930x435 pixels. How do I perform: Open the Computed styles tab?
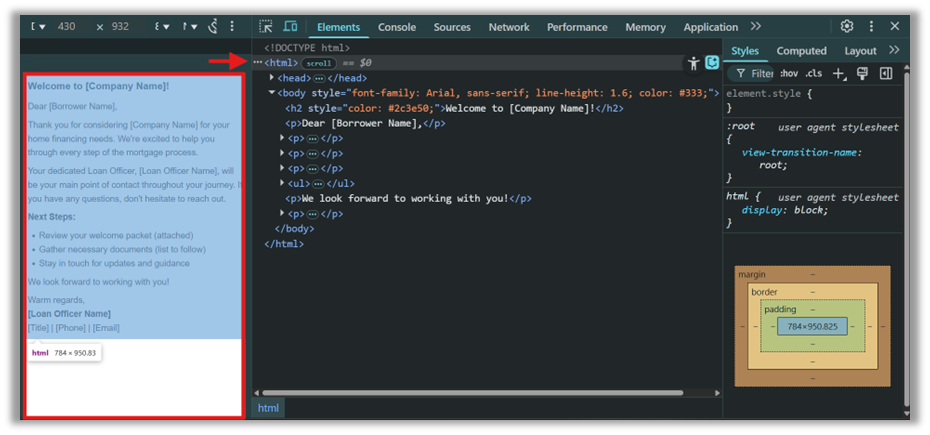coord(801,51)
